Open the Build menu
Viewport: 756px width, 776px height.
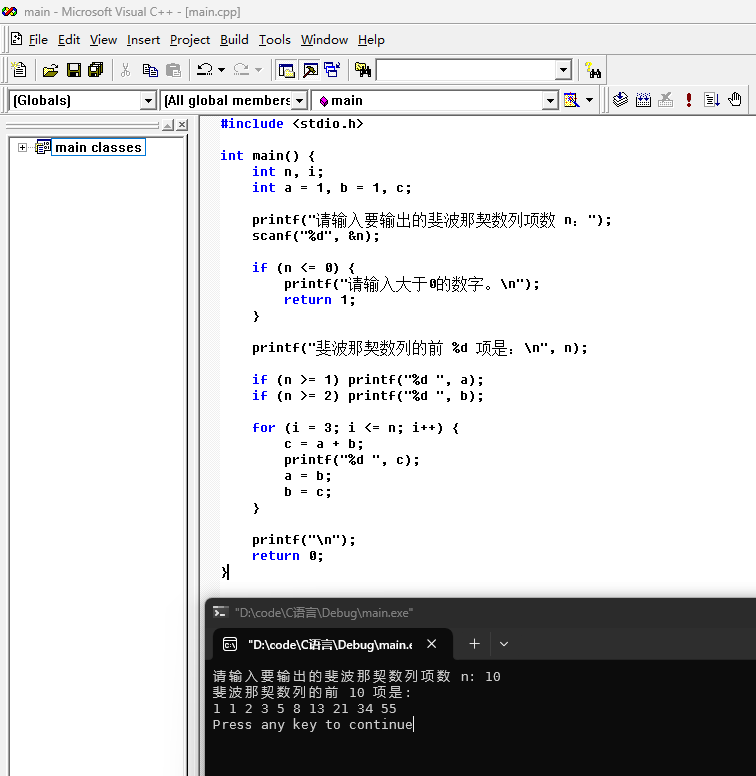coord(234,40)
